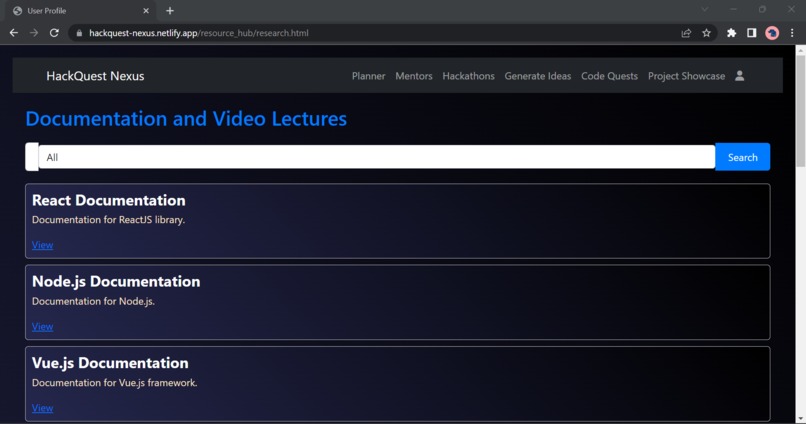
Task: Open the Planner nav link
Action: 369,76
